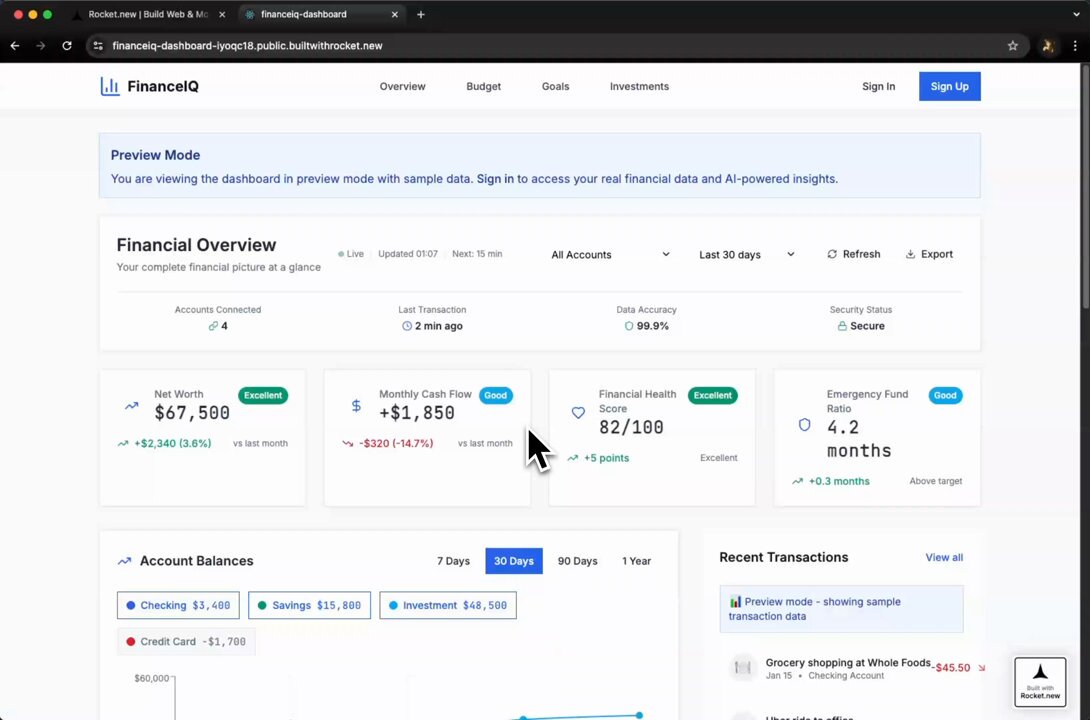The height and width of the screenshot is (720, 1090).
Task: Open the Budget nav item
Action: click(x=484, y=86)
